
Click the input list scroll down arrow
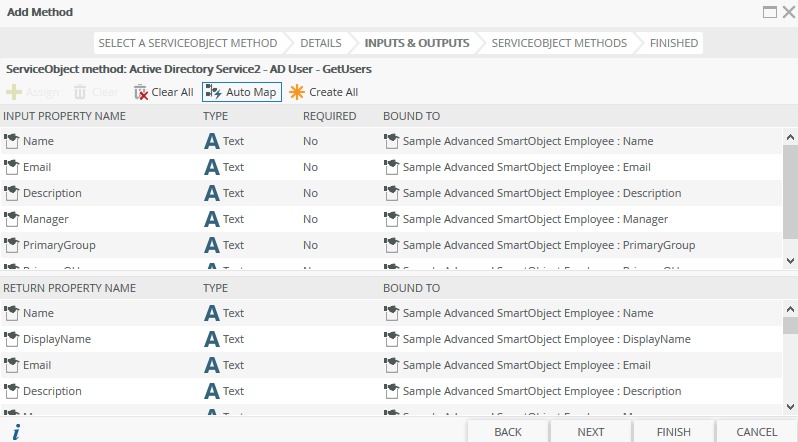pos(790,261)
